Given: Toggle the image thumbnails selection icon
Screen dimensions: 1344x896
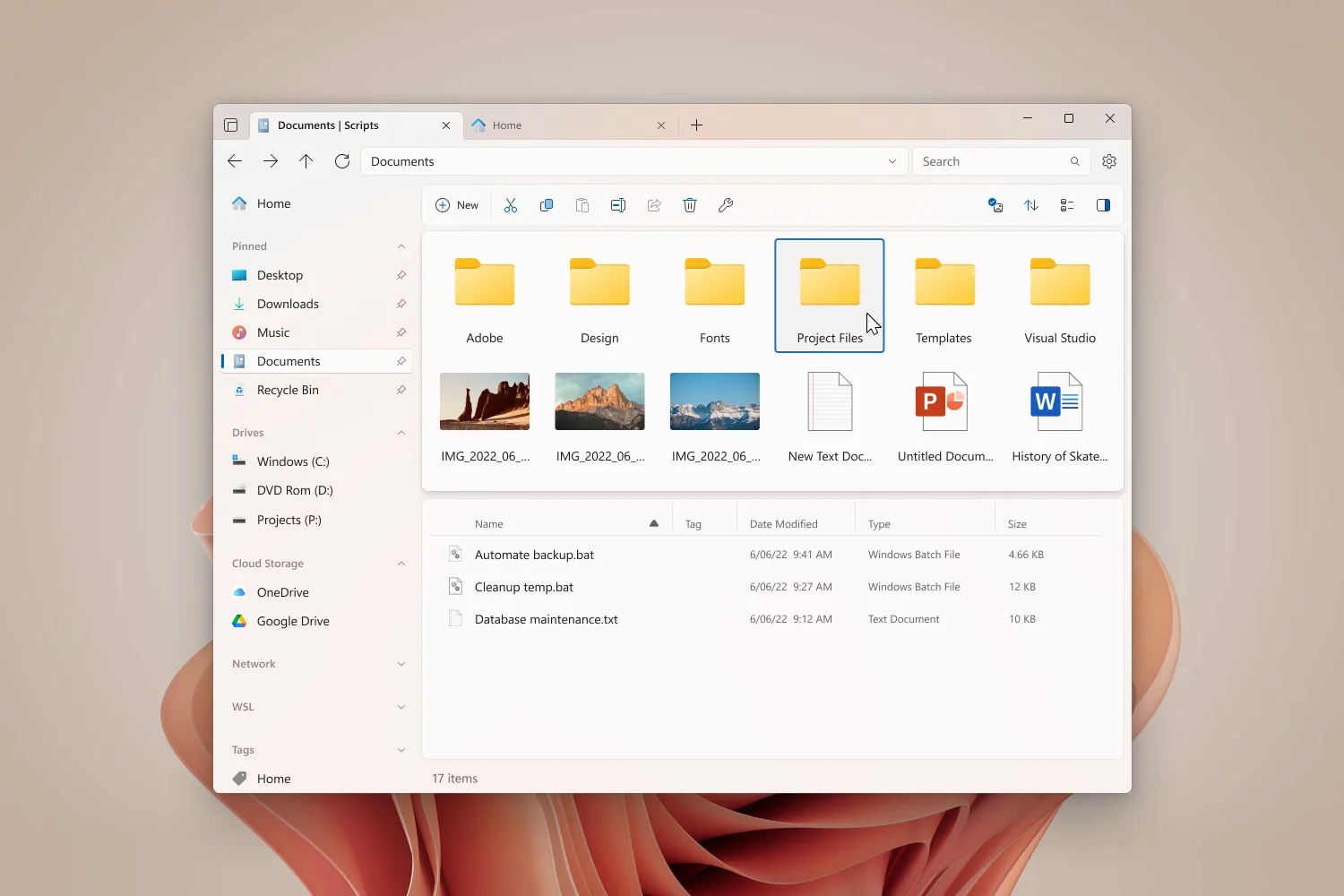Looking at the screenshot, I should 995,205.
